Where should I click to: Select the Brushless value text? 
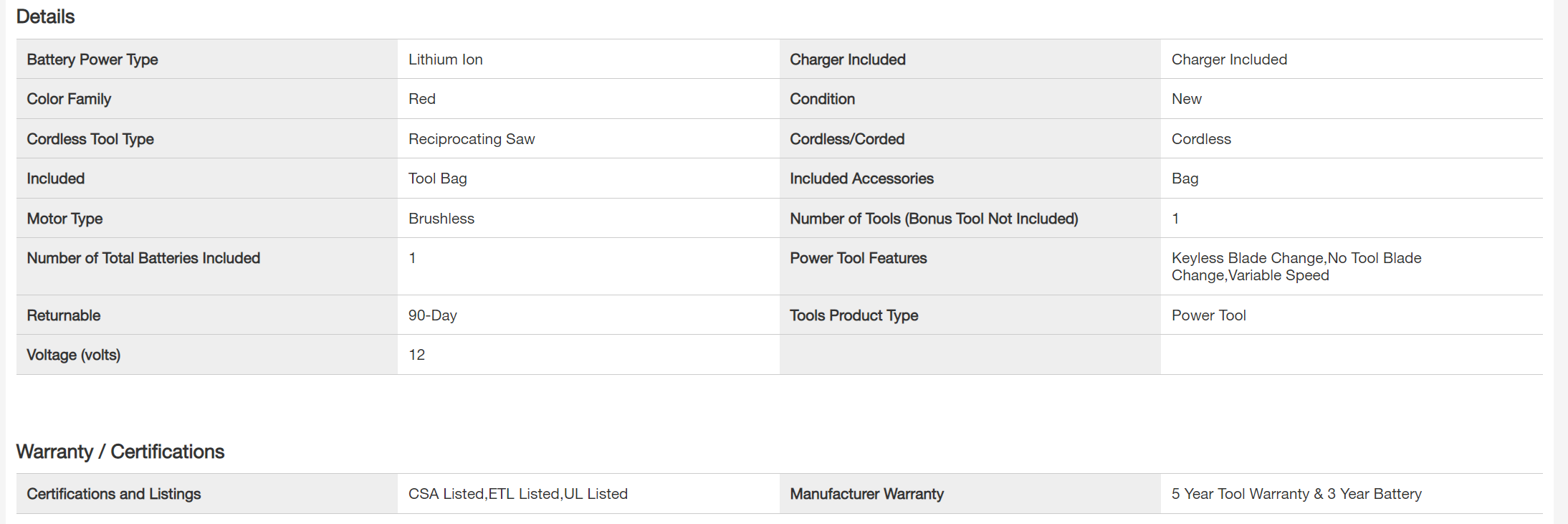(441, 219)
